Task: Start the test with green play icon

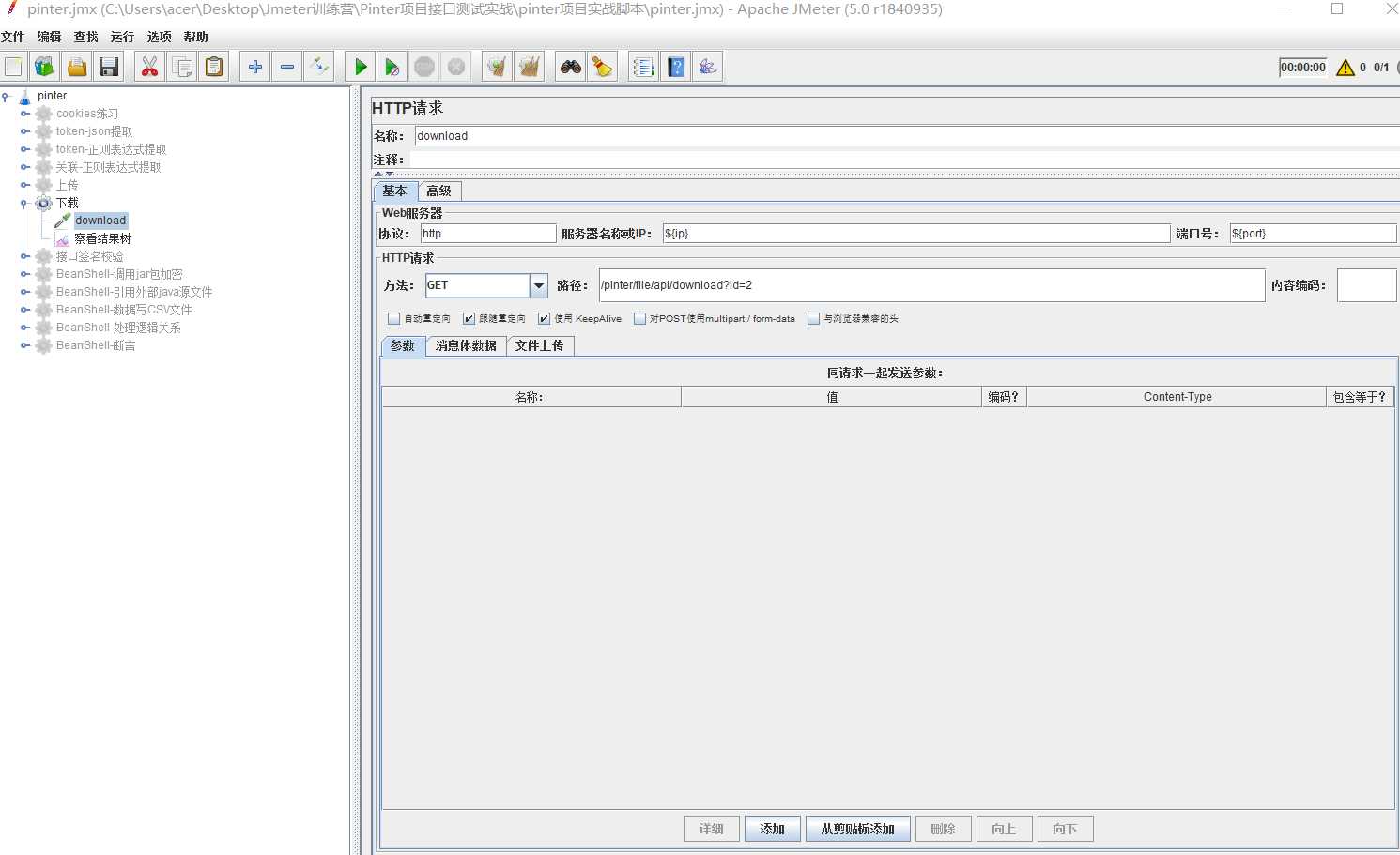Action: pos(361,67)
